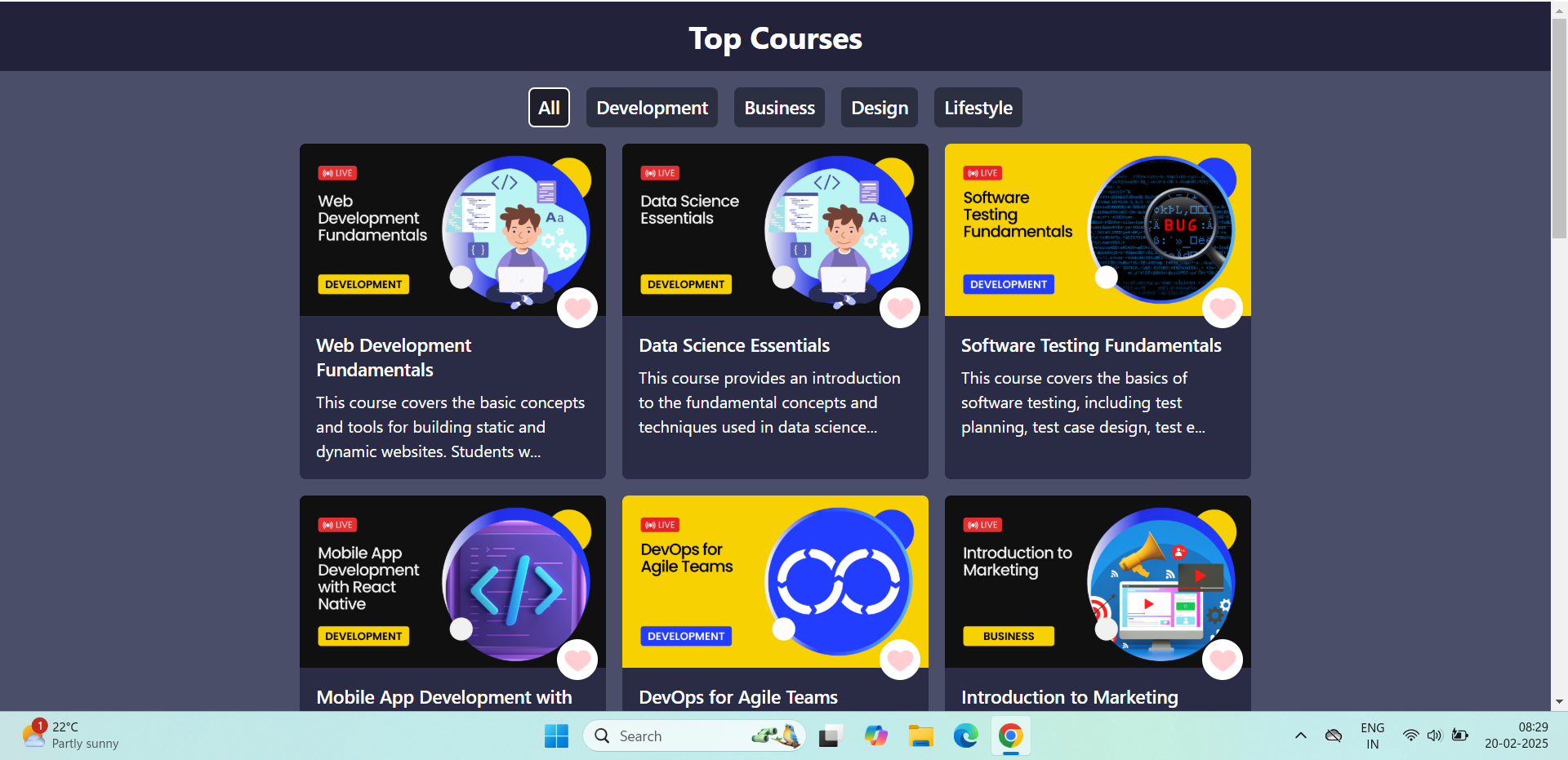
Task: Click ENG IN language indicator
Action: pos(1372,736)
